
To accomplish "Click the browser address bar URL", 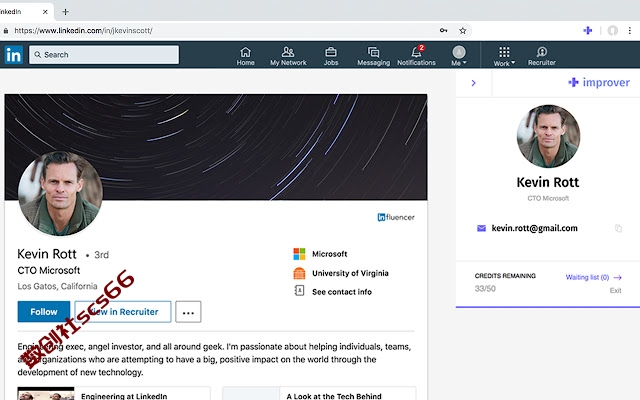I will (x=83, y=31).
